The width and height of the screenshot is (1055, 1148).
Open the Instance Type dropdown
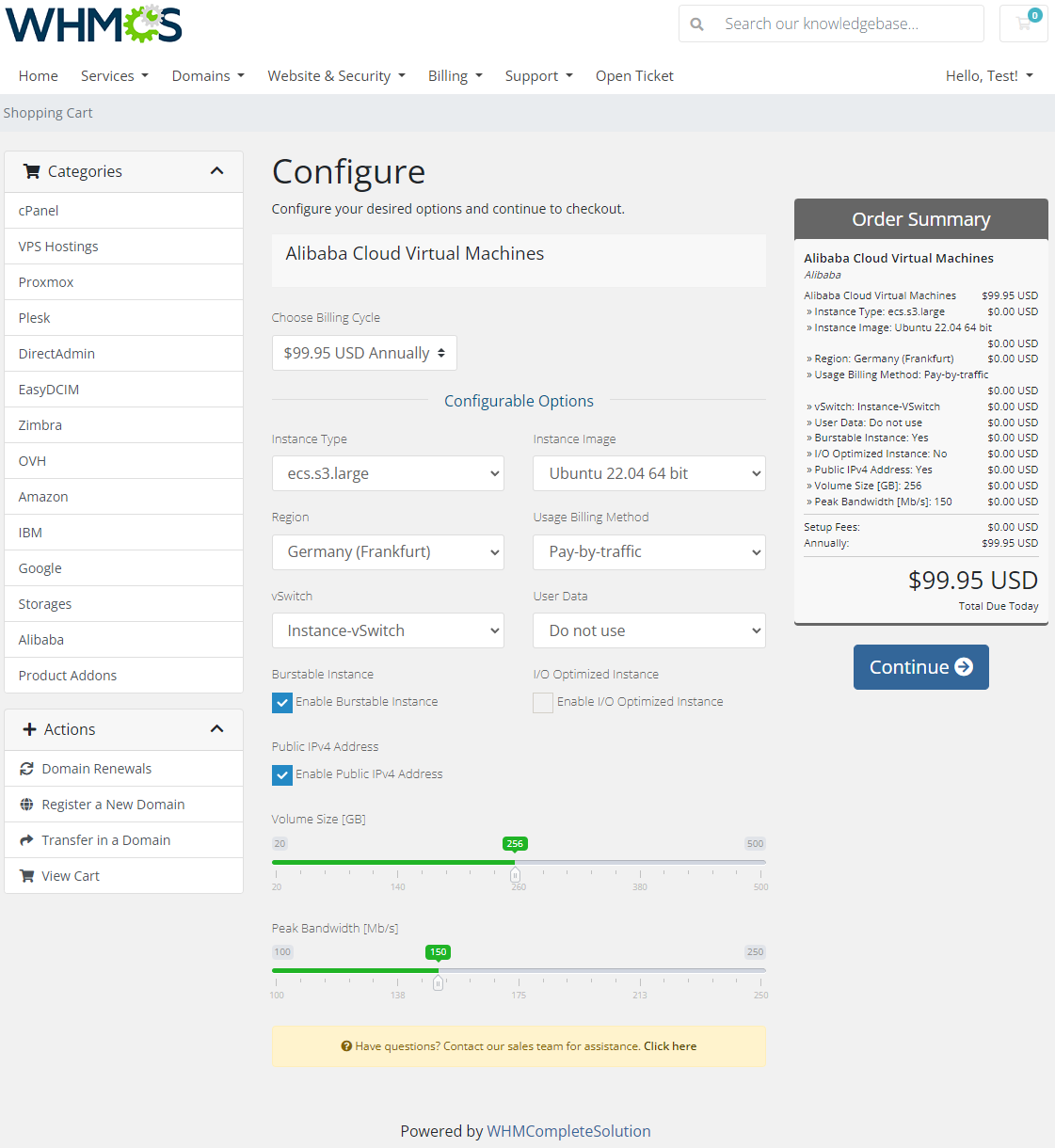[388, 473]
